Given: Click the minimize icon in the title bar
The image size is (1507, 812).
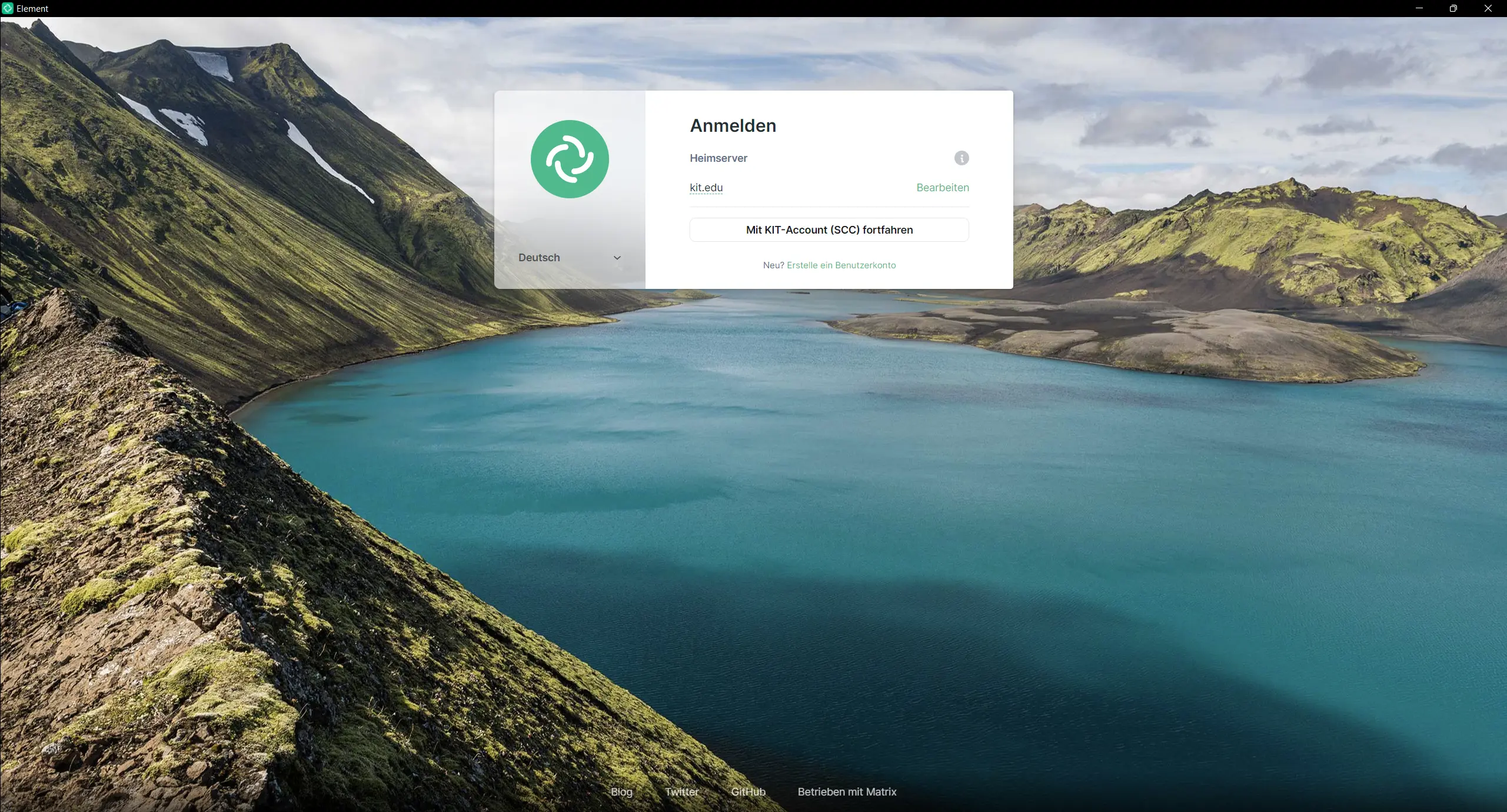Looking at the screenshot, I should (1418, 8).
